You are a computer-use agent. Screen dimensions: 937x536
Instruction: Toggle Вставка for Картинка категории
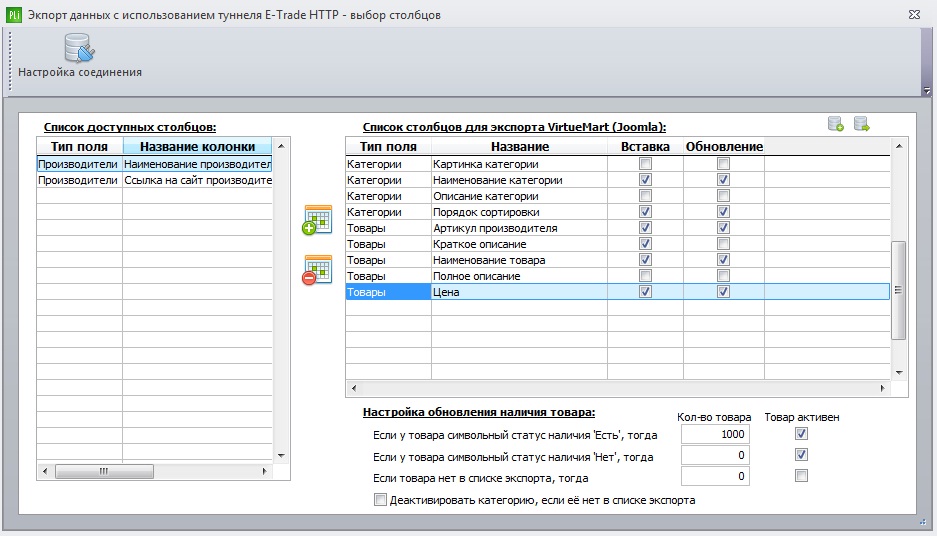pyautogui.click(x=645, y=164)
